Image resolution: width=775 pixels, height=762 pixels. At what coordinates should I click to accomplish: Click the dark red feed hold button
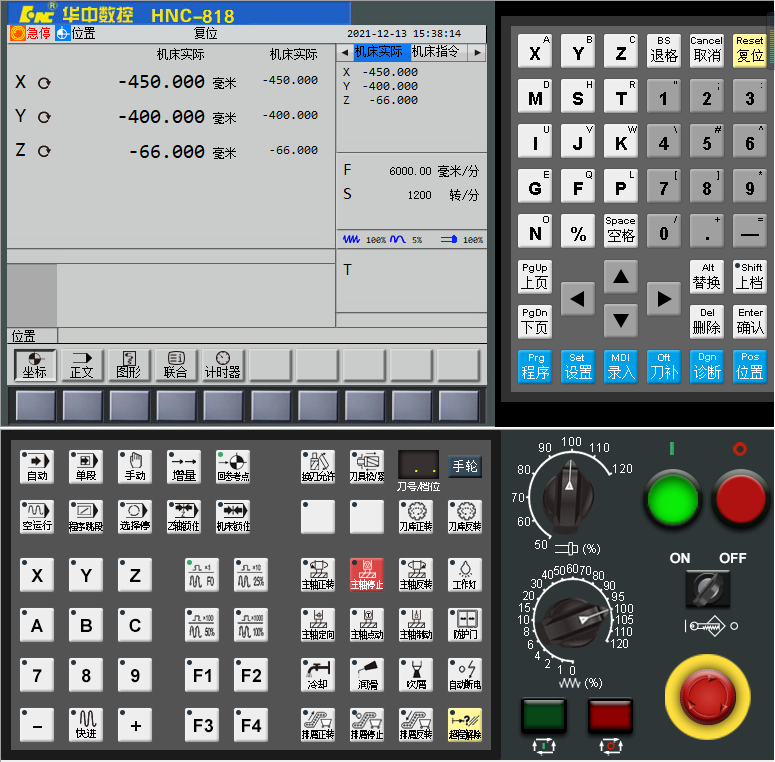point(610,715)
